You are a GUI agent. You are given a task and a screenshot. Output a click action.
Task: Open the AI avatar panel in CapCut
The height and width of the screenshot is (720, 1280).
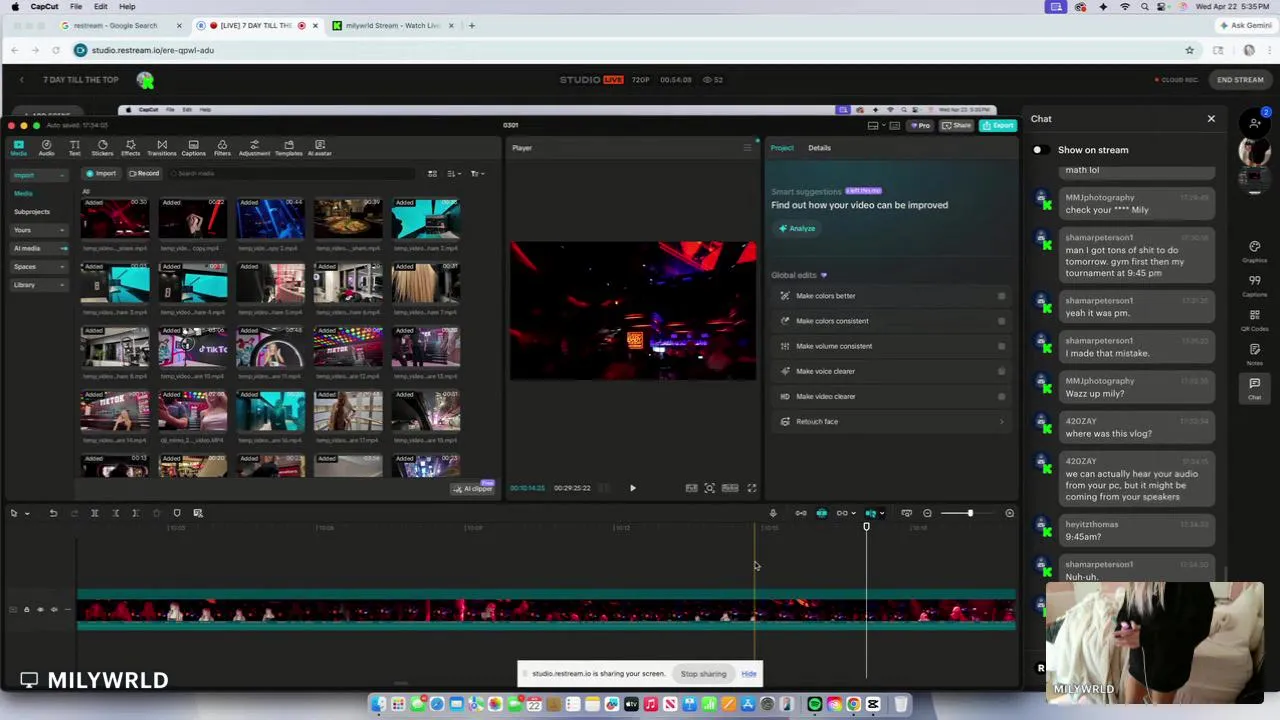tap(320, 148)
